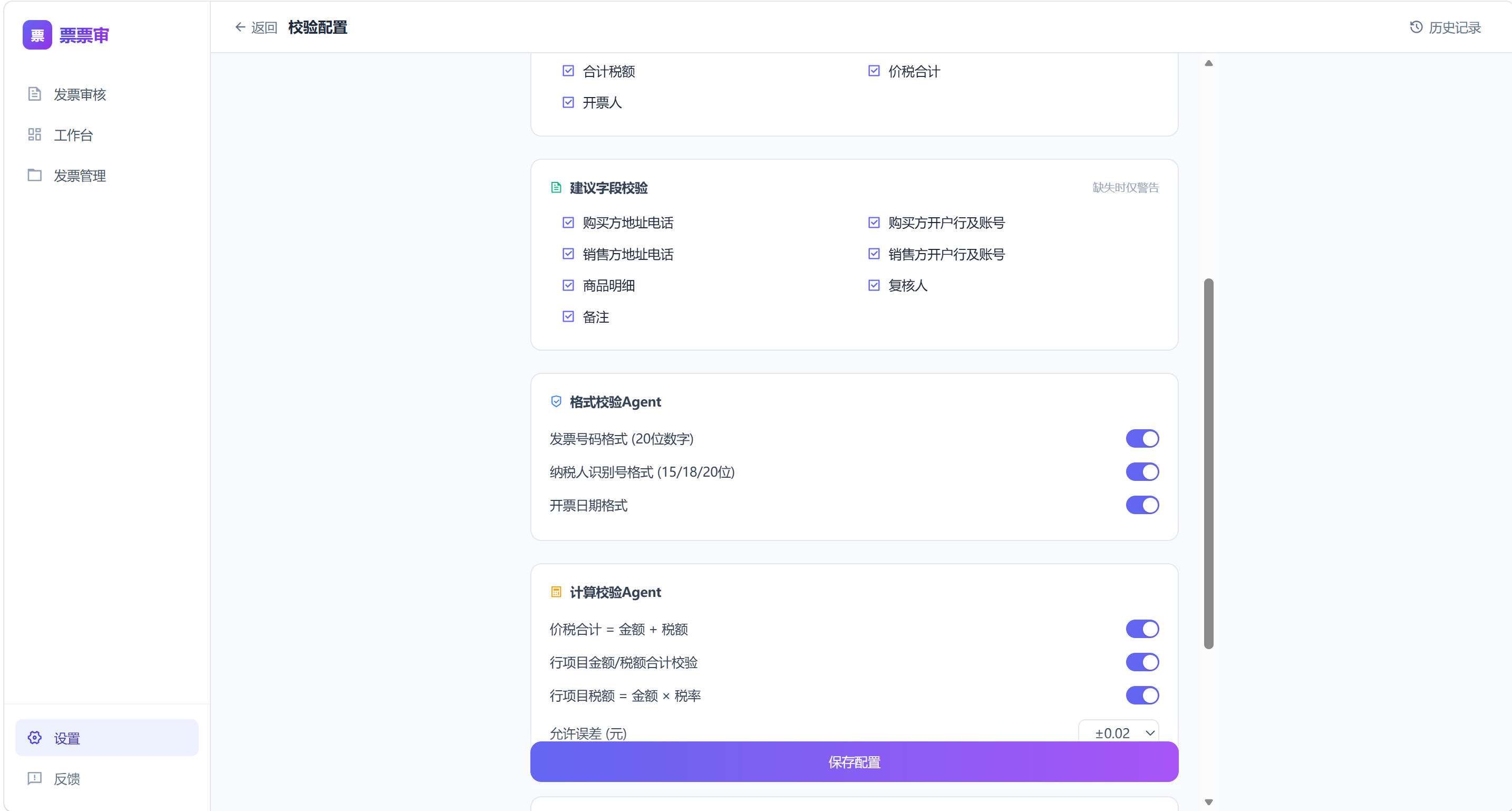Click 返回 to go back
This screenshot has width=1512, height=811.
(x=256, y=27)
